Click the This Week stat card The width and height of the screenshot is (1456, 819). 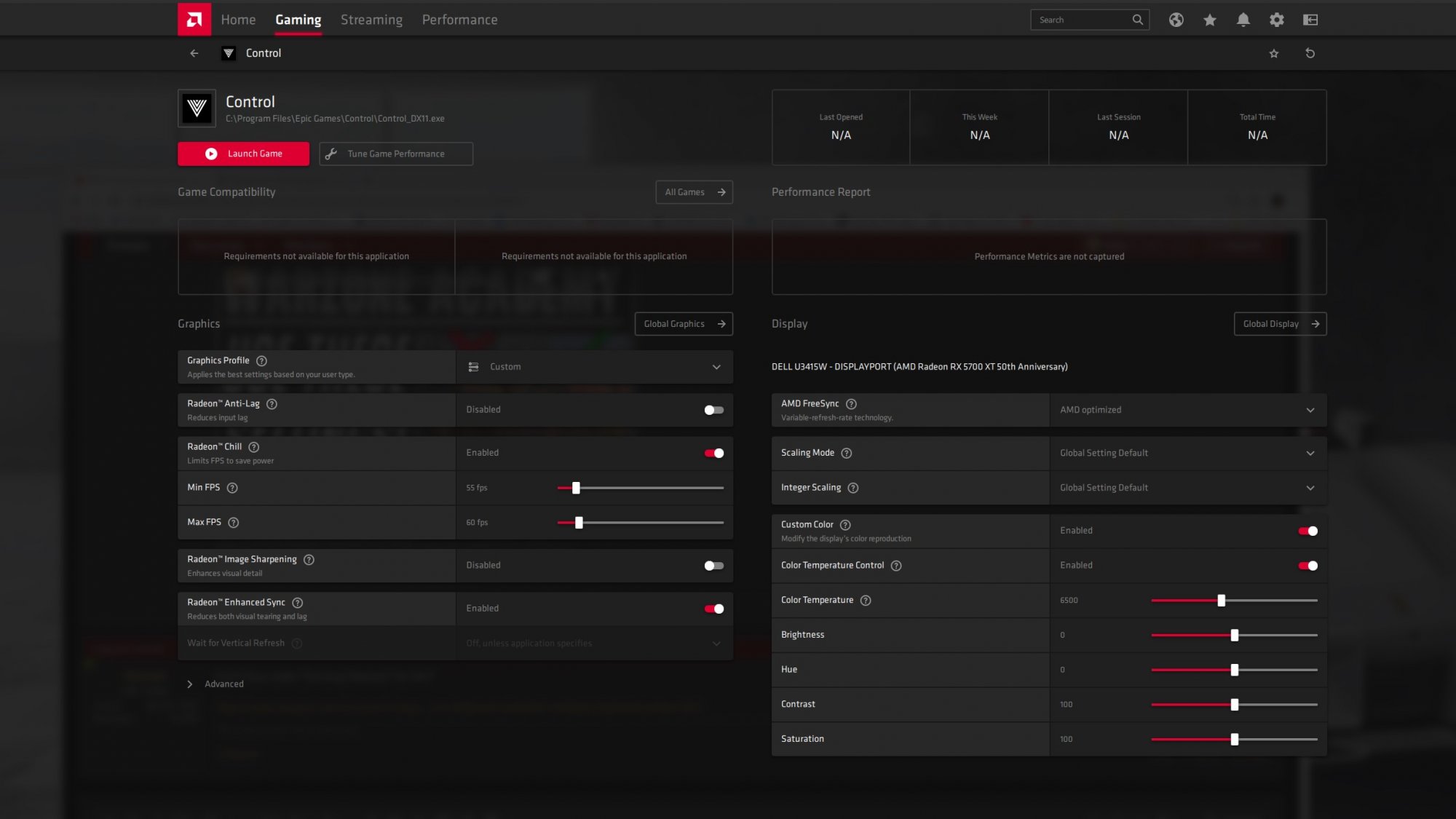pyautogui.click(x=980, y=127)
